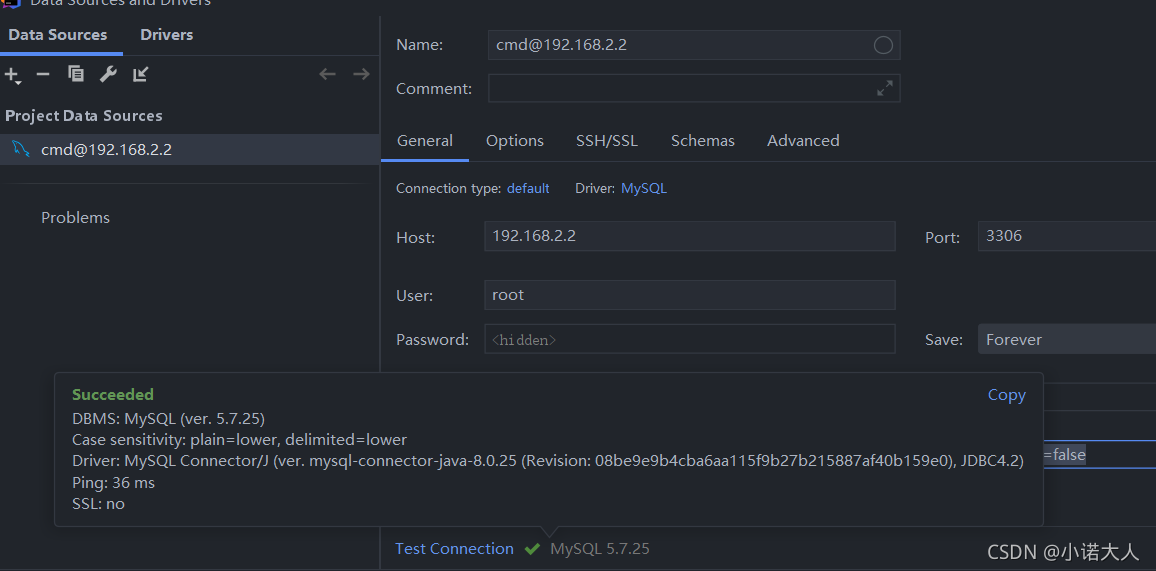Screen dimensions: 1156x571
Task: Click the 'Driver: MySQL Connector/J' line
Action: (x=548, y=461)
